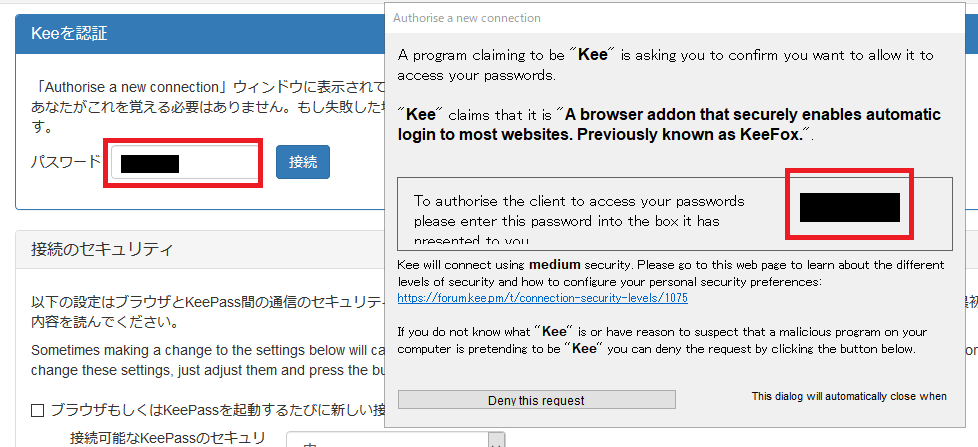The height and width of the screenshot is (447, 978).
Task: Click the Authorise a new connection title bar
Action: [x=467, y=18]
